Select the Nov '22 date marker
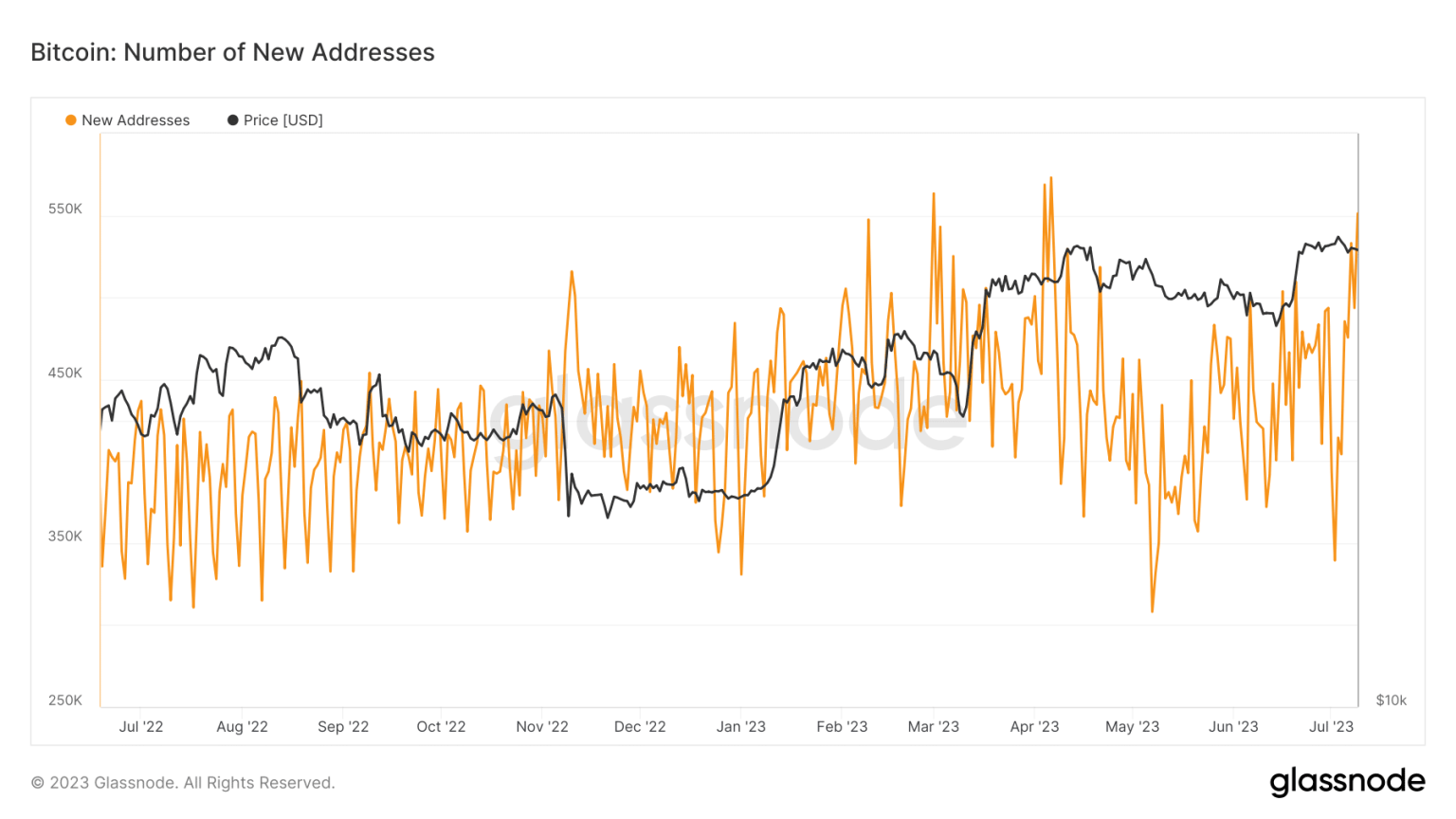1456x819 pixels. (542, 726)
